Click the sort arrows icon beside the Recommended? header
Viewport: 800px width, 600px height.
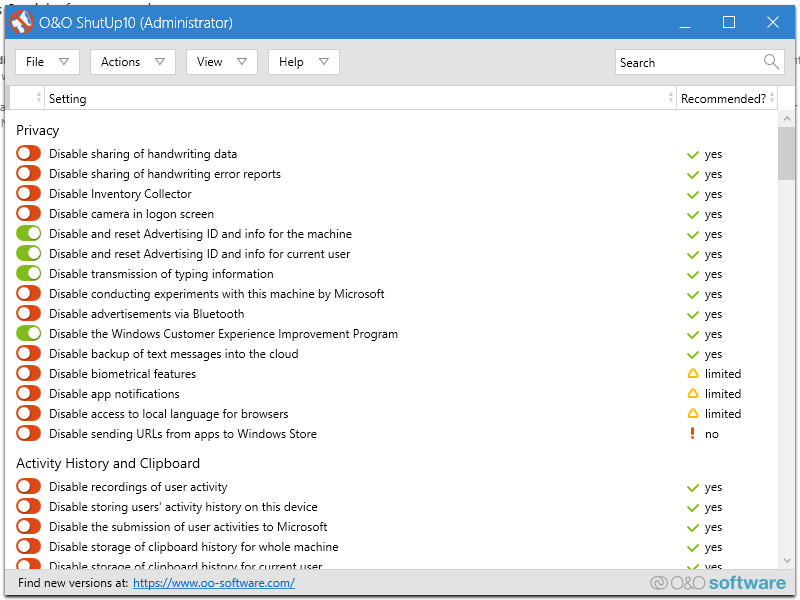pos(772,97)
